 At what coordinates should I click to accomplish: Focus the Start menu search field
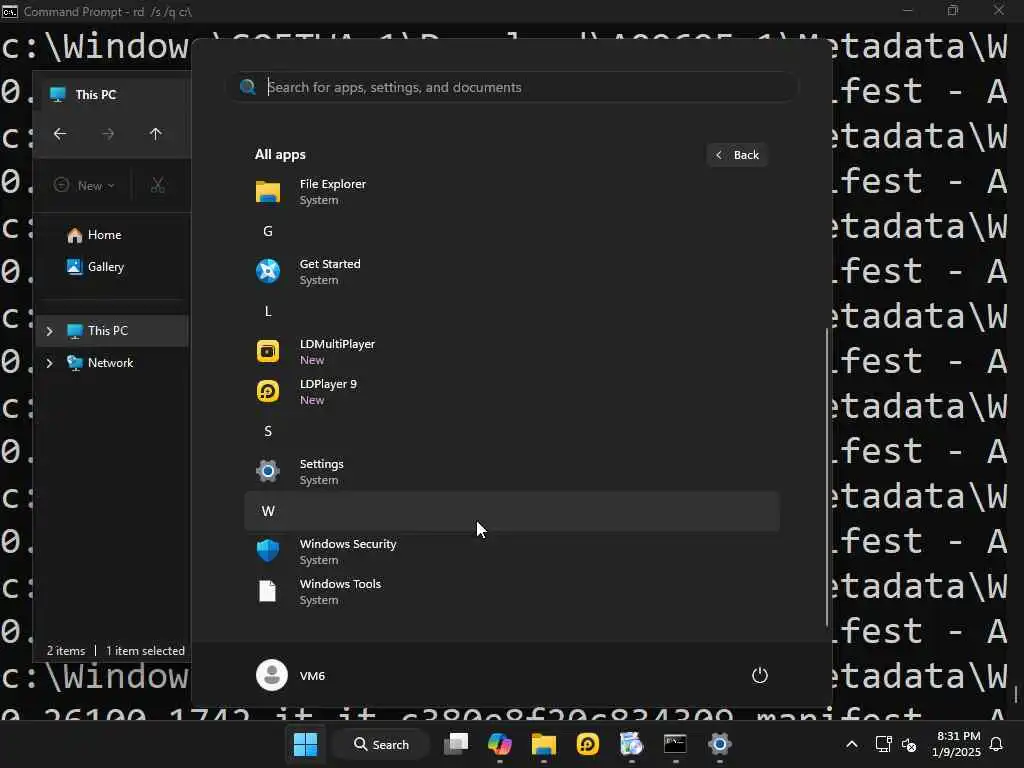point(515,87)
